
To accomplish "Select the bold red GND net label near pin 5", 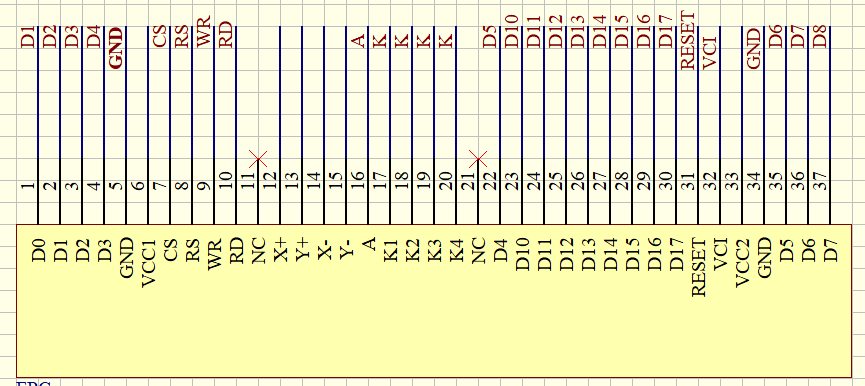I will (x=116, y=48).
